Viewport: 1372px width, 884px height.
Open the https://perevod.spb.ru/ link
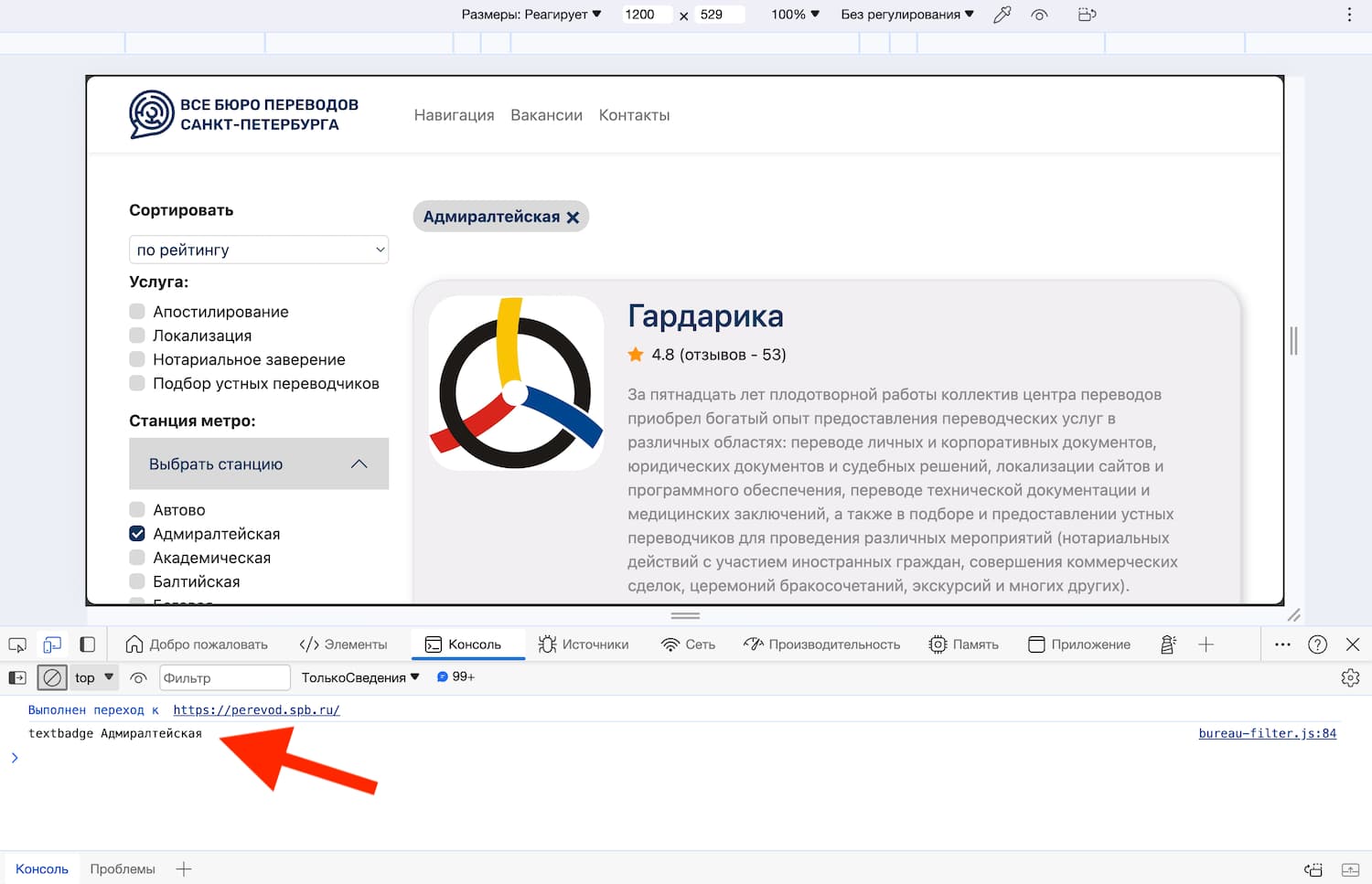(256, 709)
